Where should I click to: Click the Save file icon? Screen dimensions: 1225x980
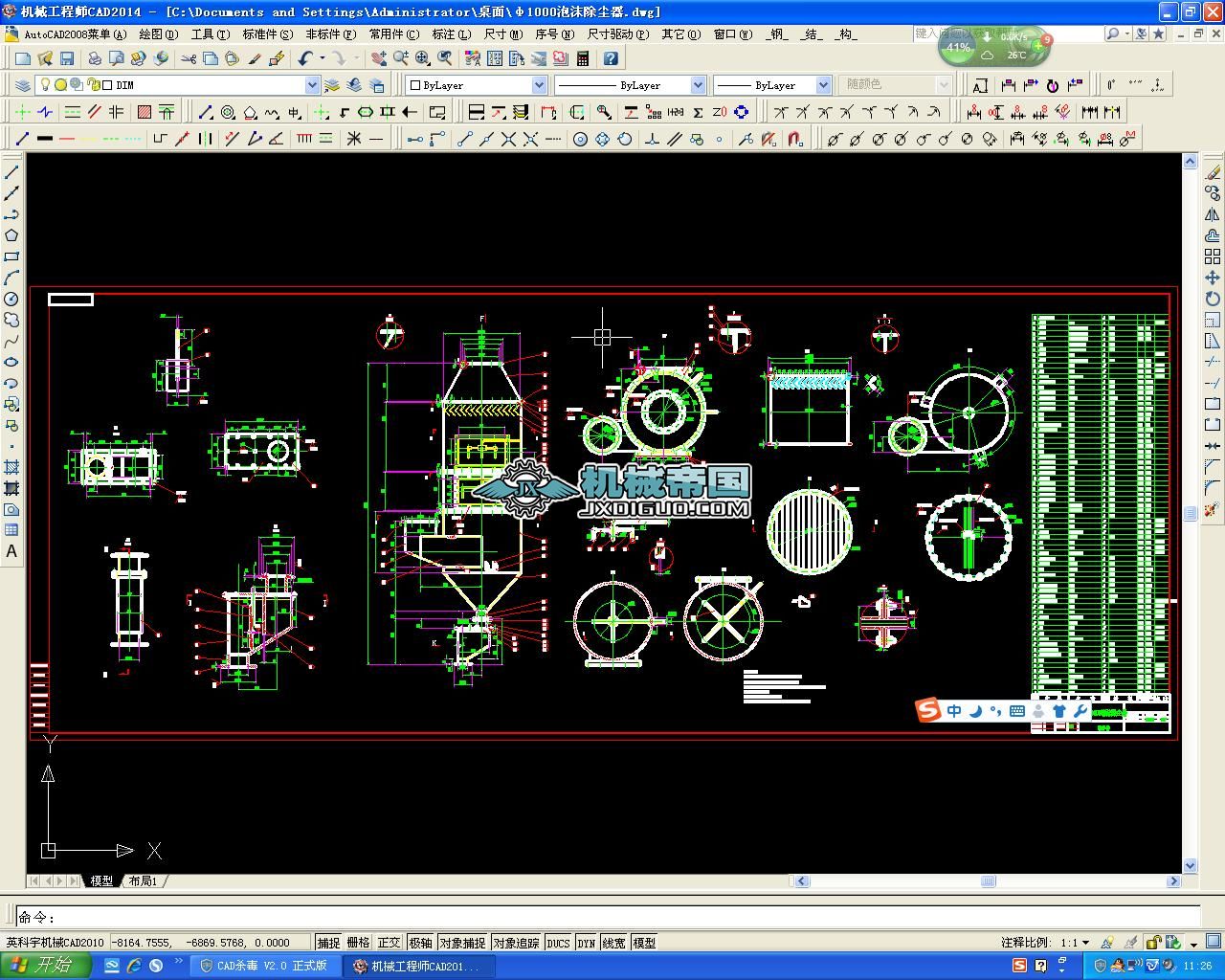pos(67,58)
